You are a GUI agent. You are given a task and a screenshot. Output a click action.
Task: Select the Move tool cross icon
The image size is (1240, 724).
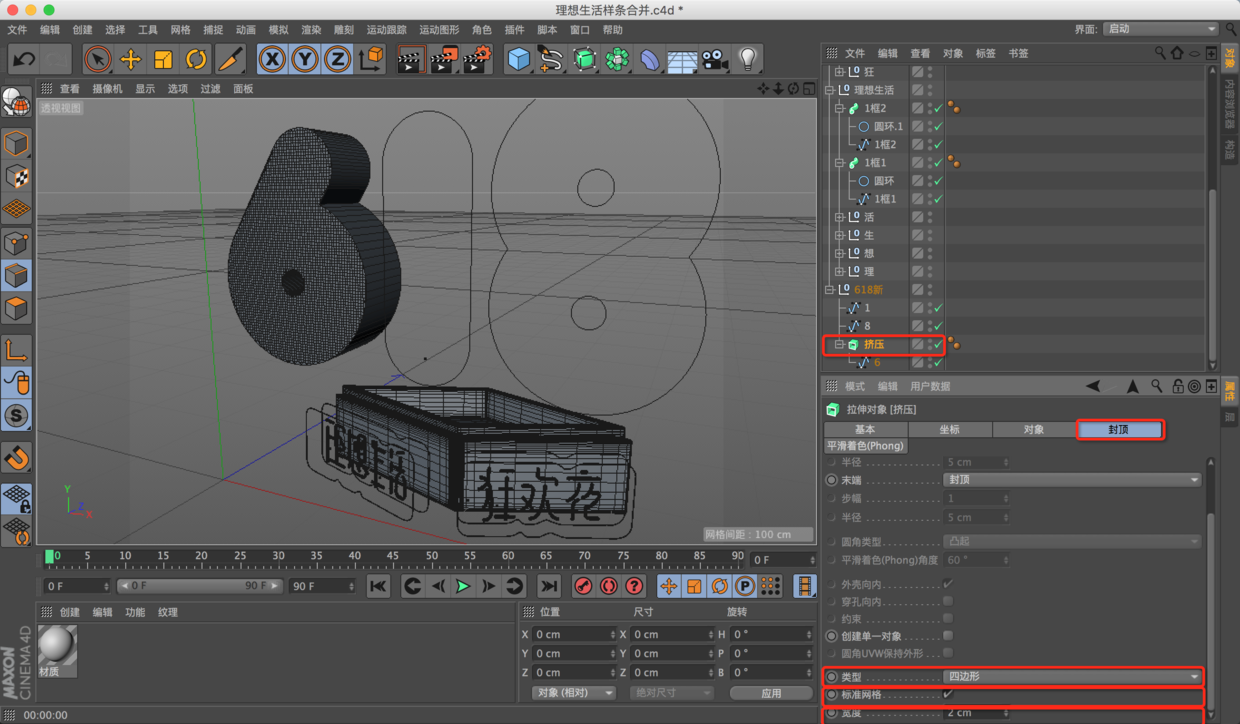tap(130, 59)
